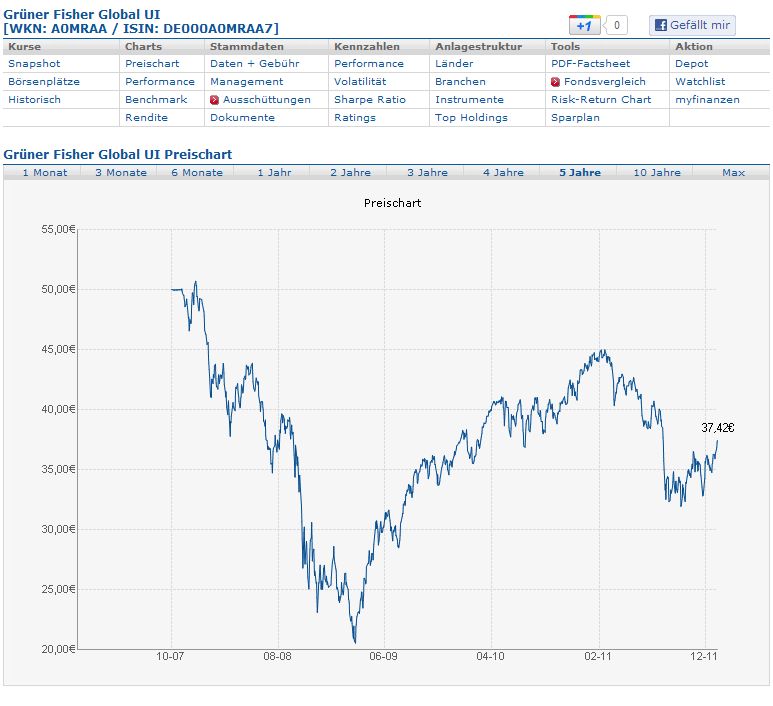This screenshot has width=773, height=706.
Task: Open the Rendite chart link
Action: click(146, 118)
